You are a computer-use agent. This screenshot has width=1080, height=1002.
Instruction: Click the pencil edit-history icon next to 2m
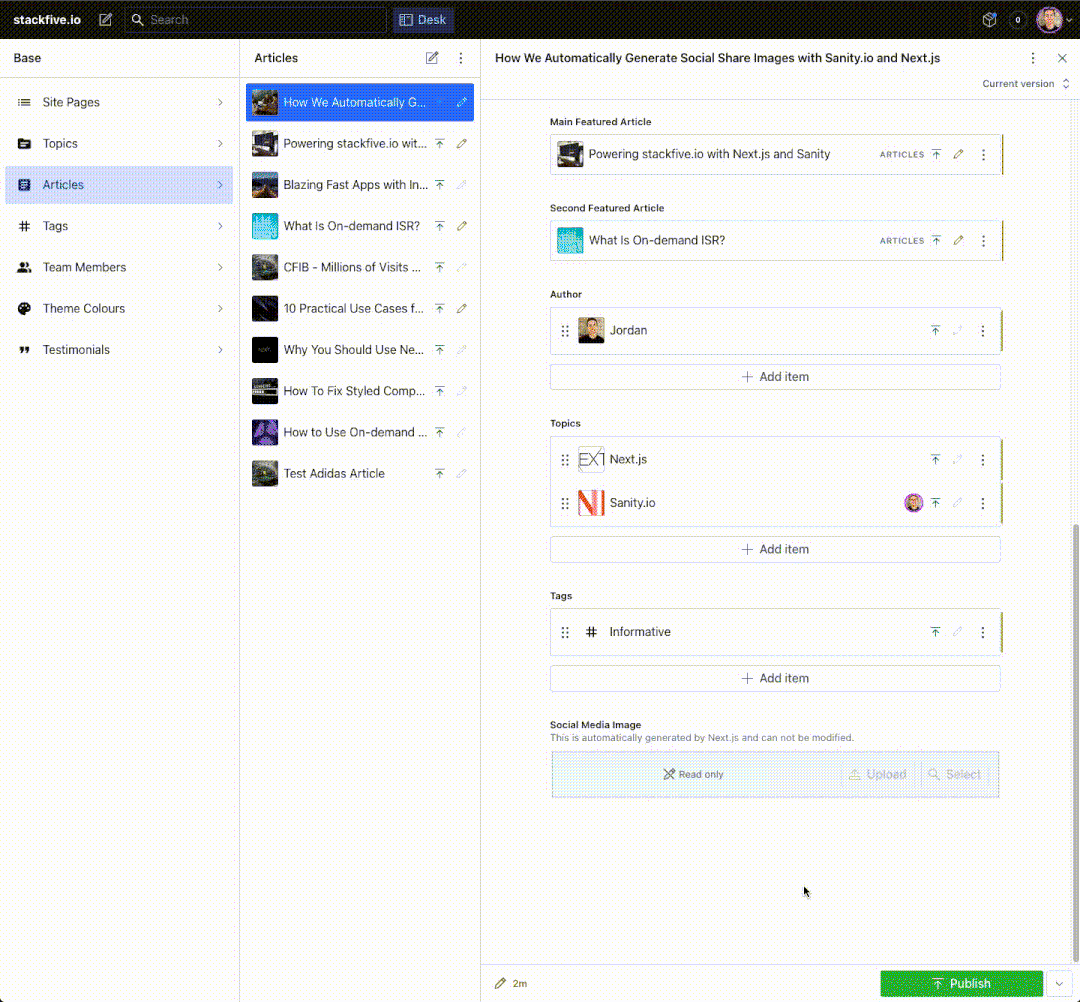point(500,983)
